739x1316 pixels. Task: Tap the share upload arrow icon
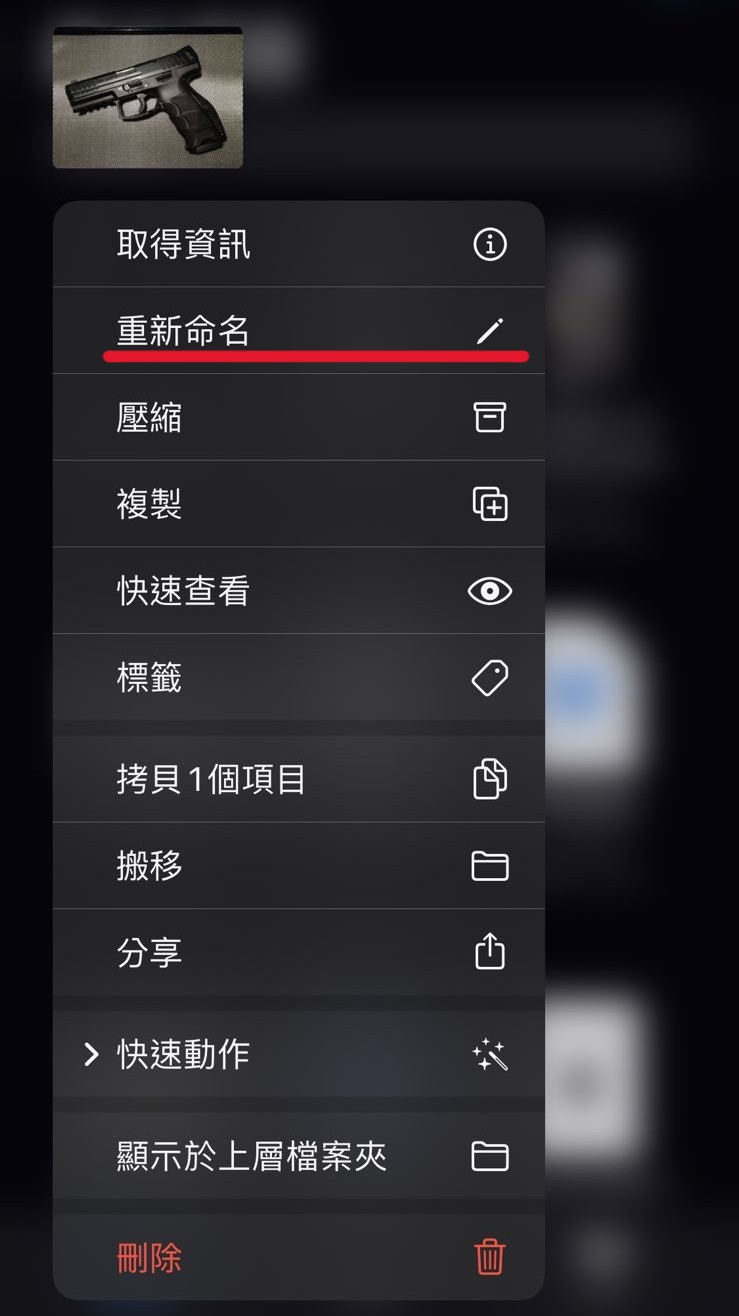tap(490, 951)
